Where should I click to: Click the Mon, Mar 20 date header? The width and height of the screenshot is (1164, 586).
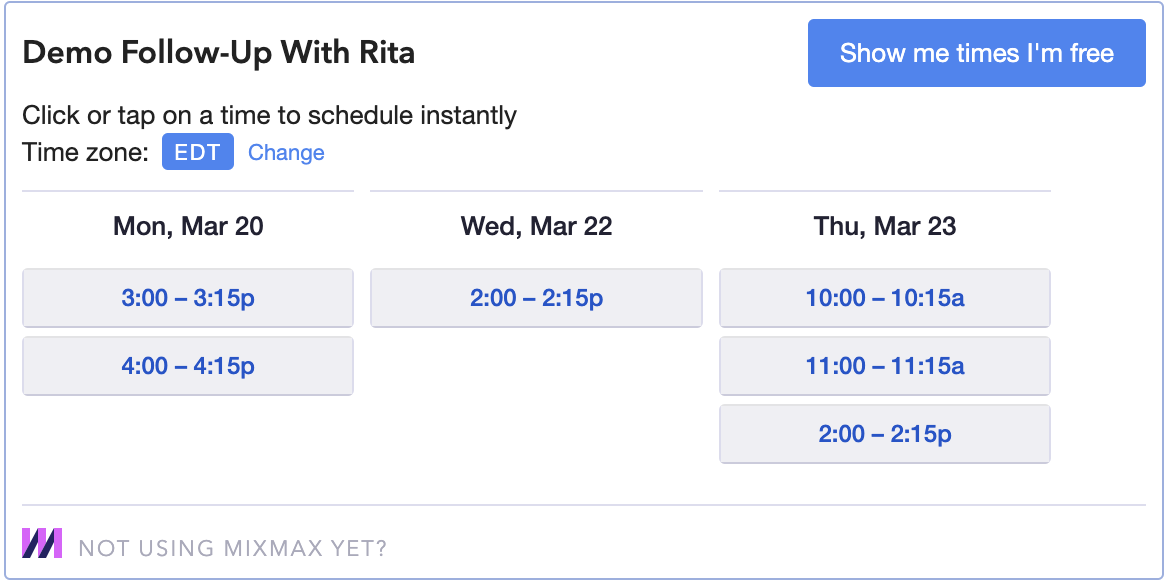188,226
